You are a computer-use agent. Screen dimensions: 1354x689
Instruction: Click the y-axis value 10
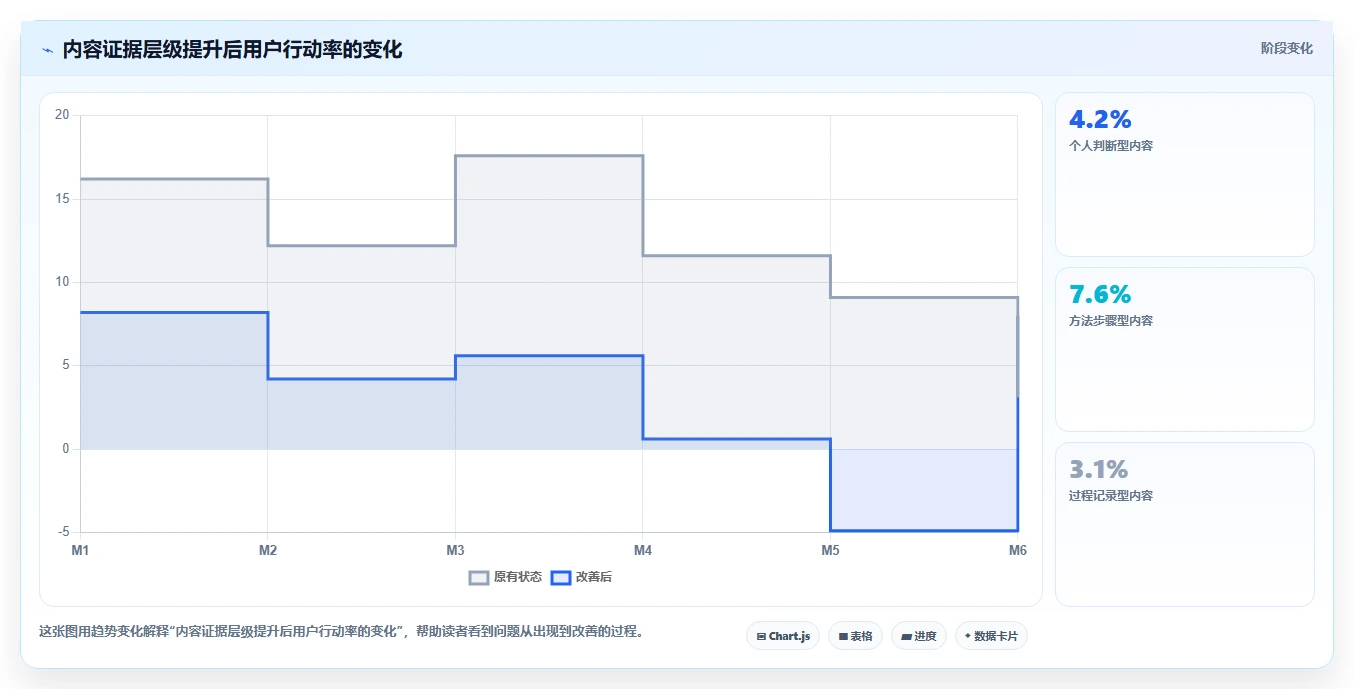click(62, 282)
